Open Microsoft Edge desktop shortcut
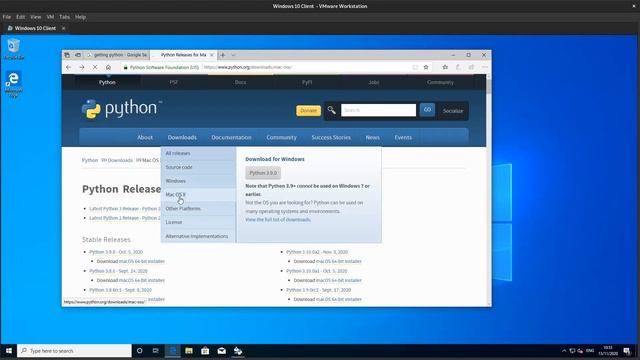This screenshot has width=640, height=360. click(13, 84)
